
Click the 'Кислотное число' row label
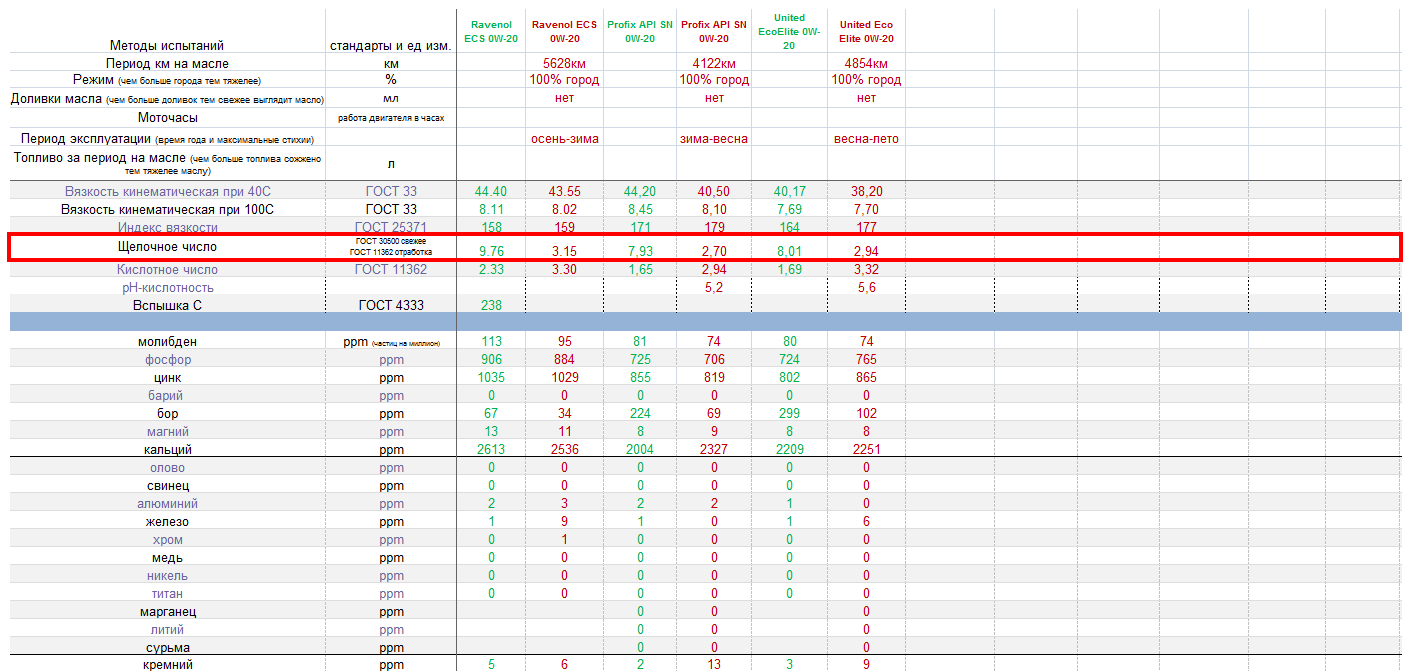pyautogui.click(x=167, y=269)
